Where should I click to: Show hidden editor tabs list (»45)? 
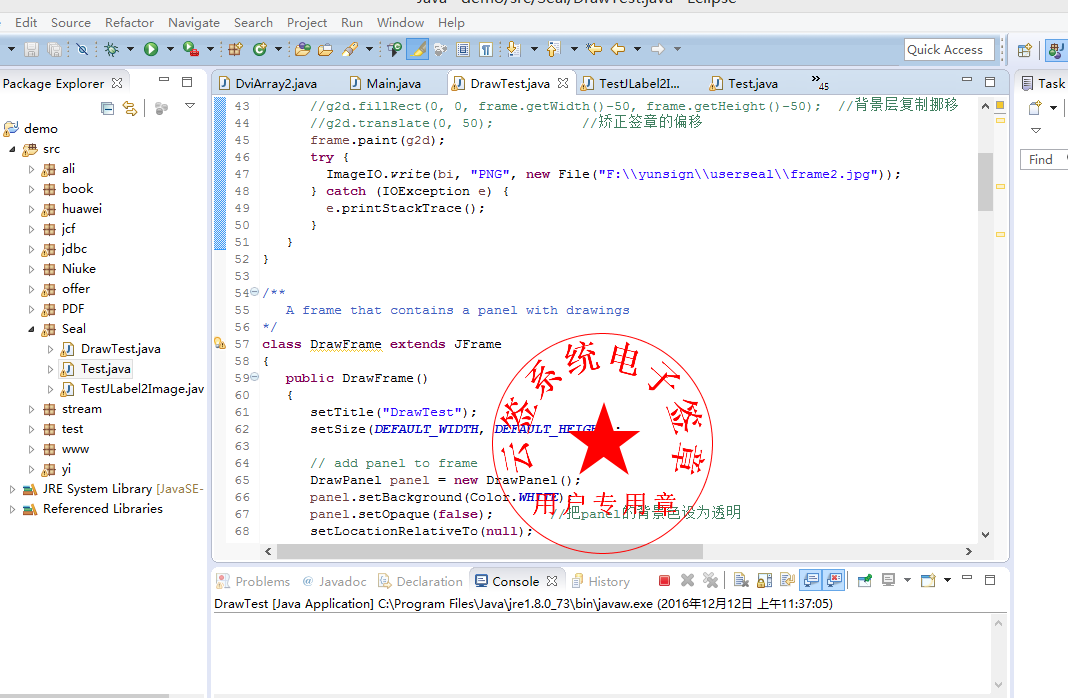(x=820, y=82)
